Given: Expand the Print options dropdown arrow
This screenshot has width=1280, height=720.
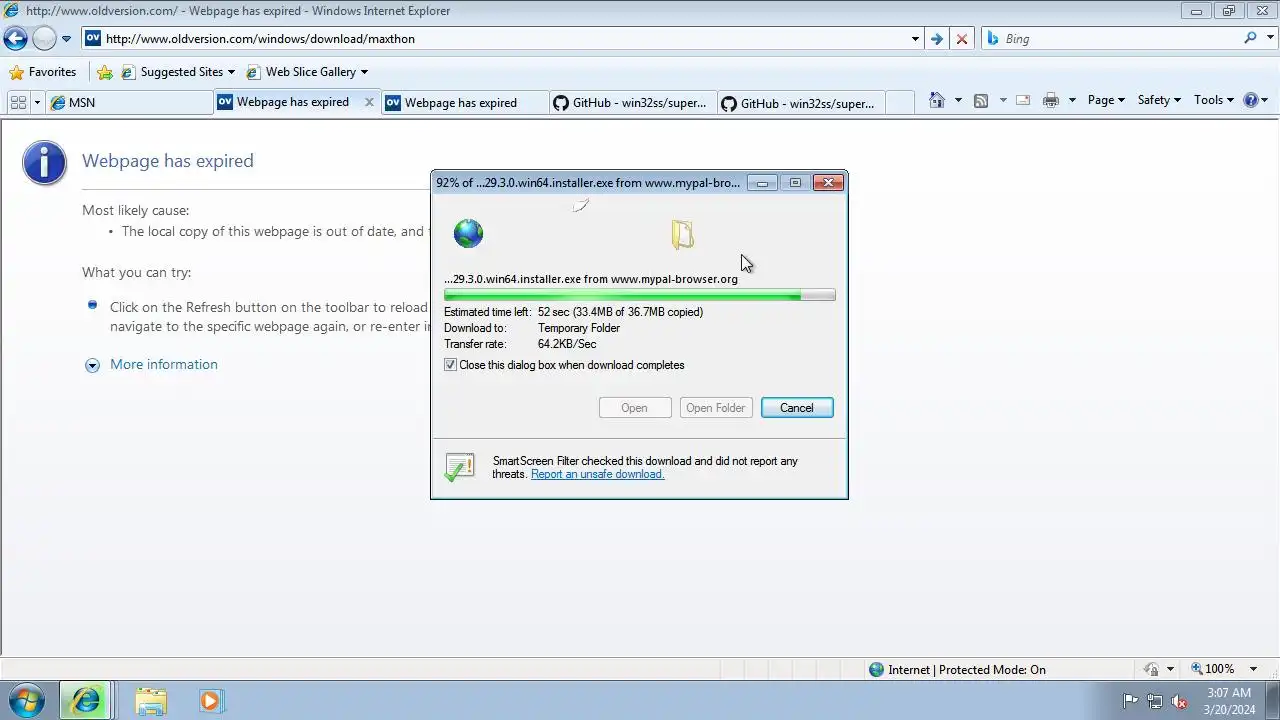Looking at the screenshot, I should [x=1072, y=100].
